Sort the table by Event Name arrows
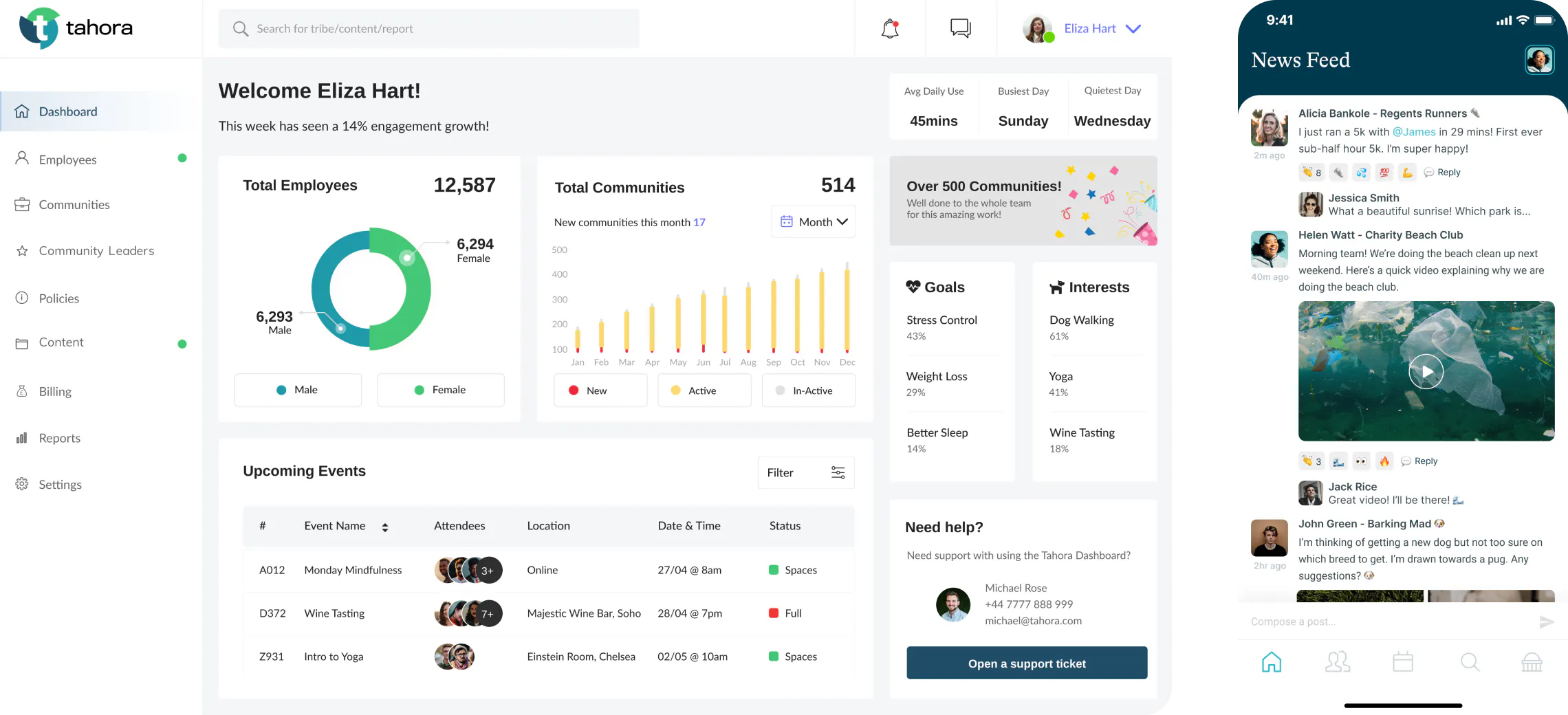1568x715 pixels. (x=385, y=527)
